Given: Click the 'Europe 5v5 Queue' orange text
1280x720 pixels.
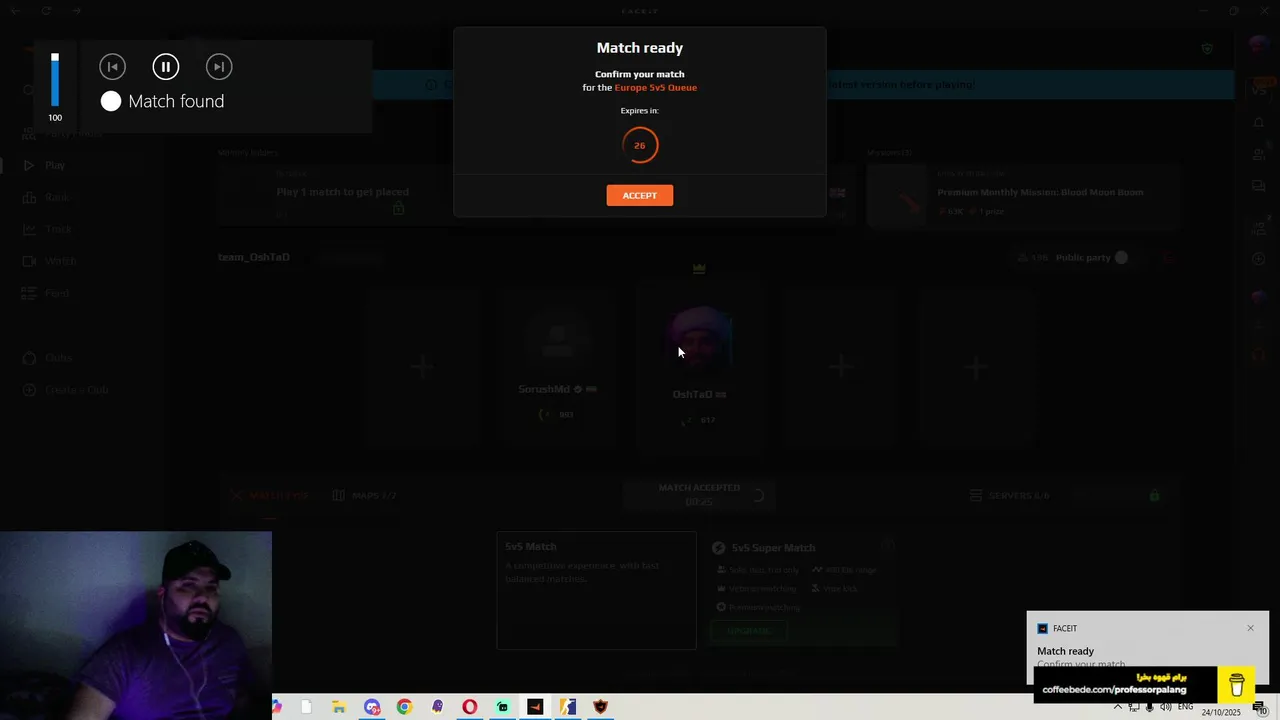Looking at the screenshot, I should pos(656,87).
